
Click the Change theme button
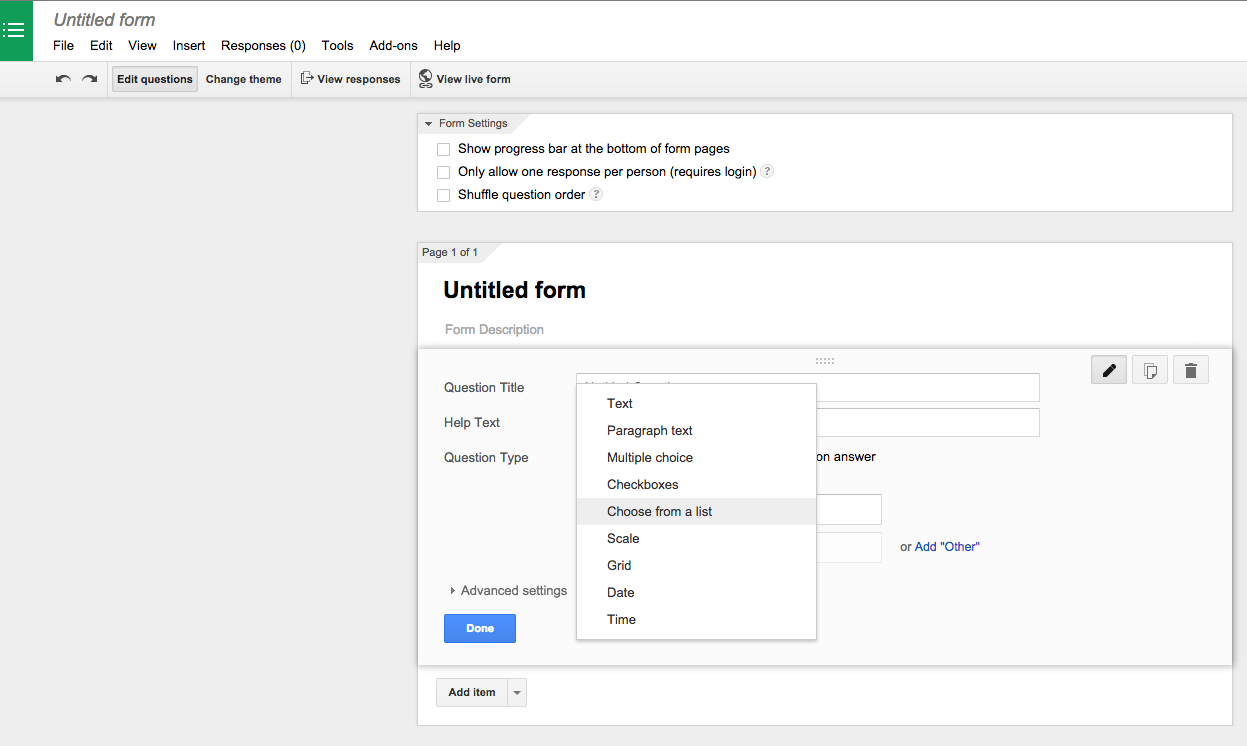pos(244,79)
